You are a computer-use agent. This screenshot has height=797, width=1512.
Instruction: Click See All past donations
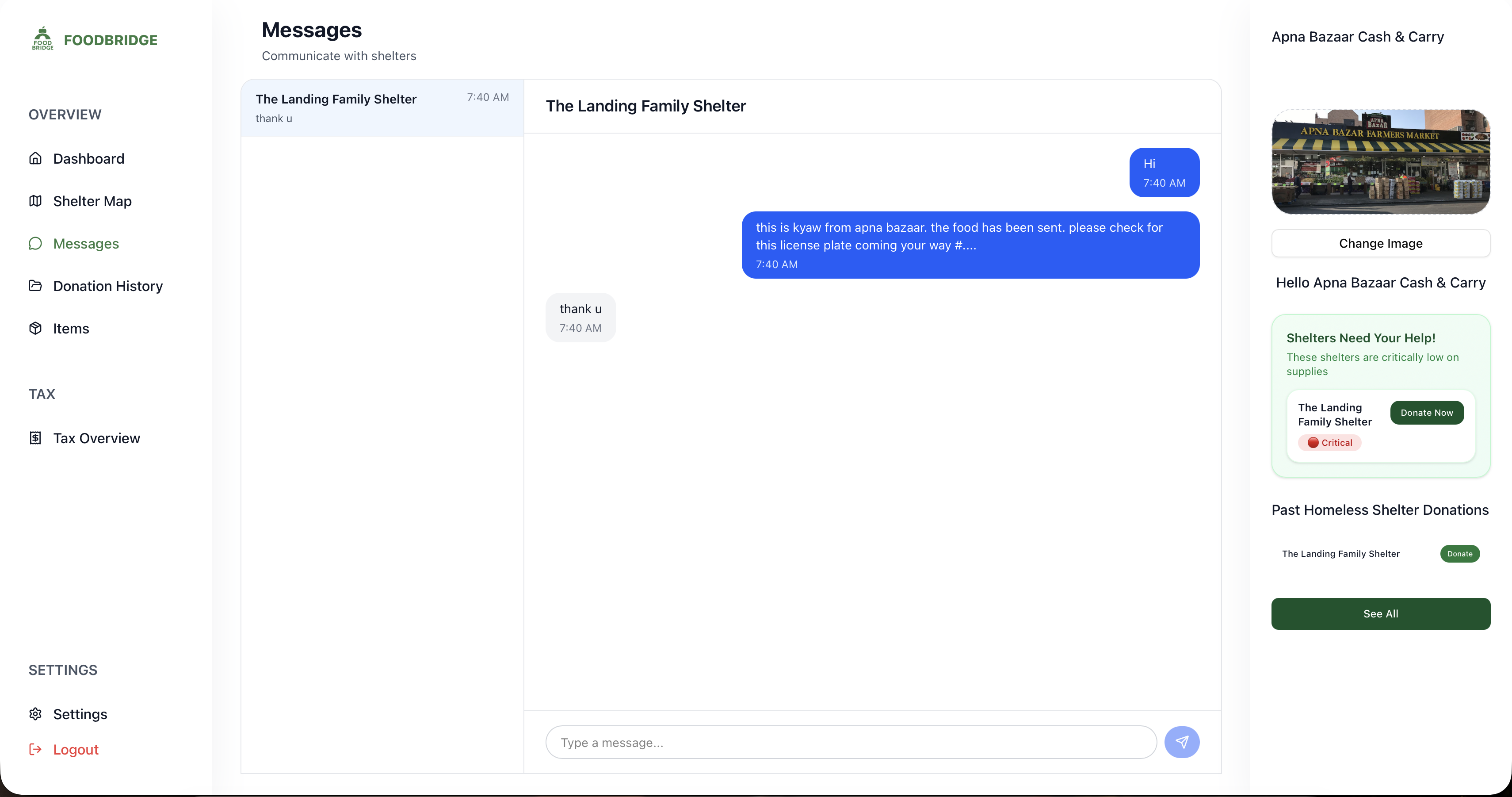pos(1381,614)
